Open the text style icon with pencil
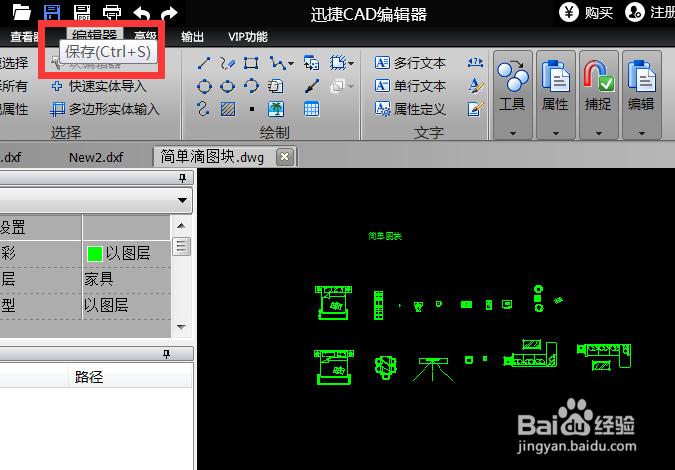The height and width of the screenshot is (470, 675). click(476, 86)
